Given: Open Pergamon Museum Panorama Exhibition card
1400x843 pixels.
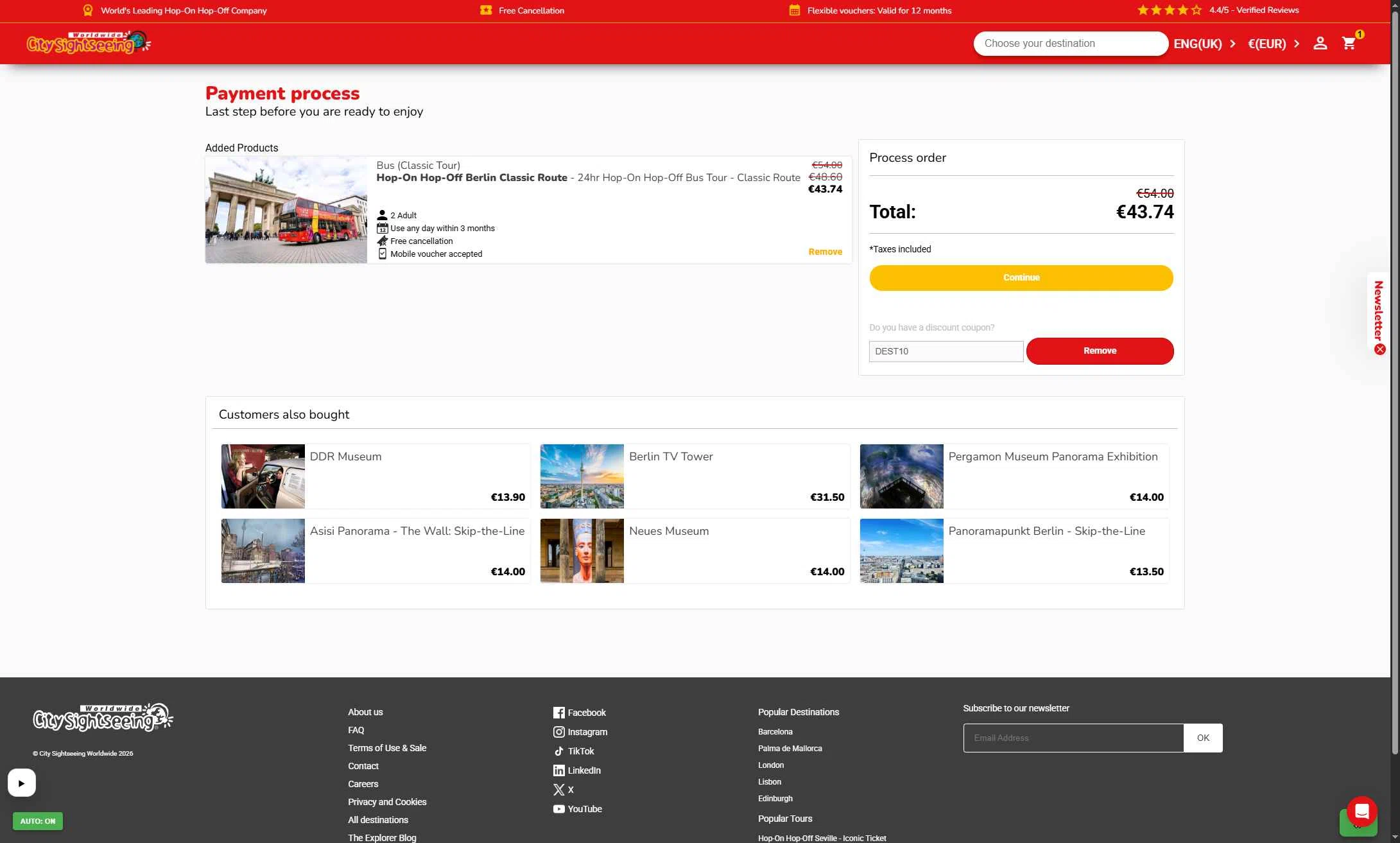Looking at the screenshot, I should point(1014,476).
